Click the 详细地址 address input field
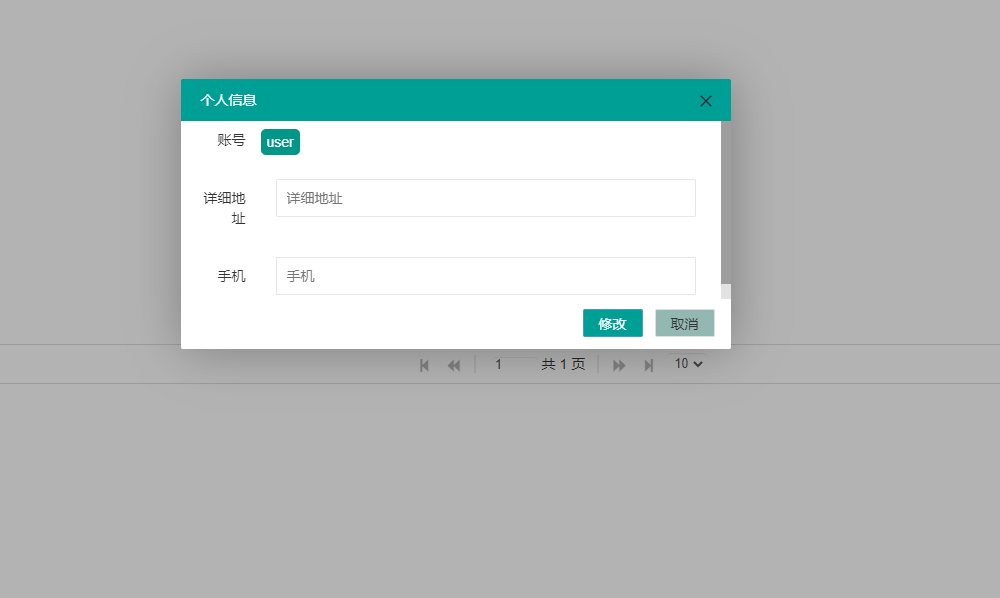Image resolution: width=1000 pixels, height=598 pixels. 485,197
